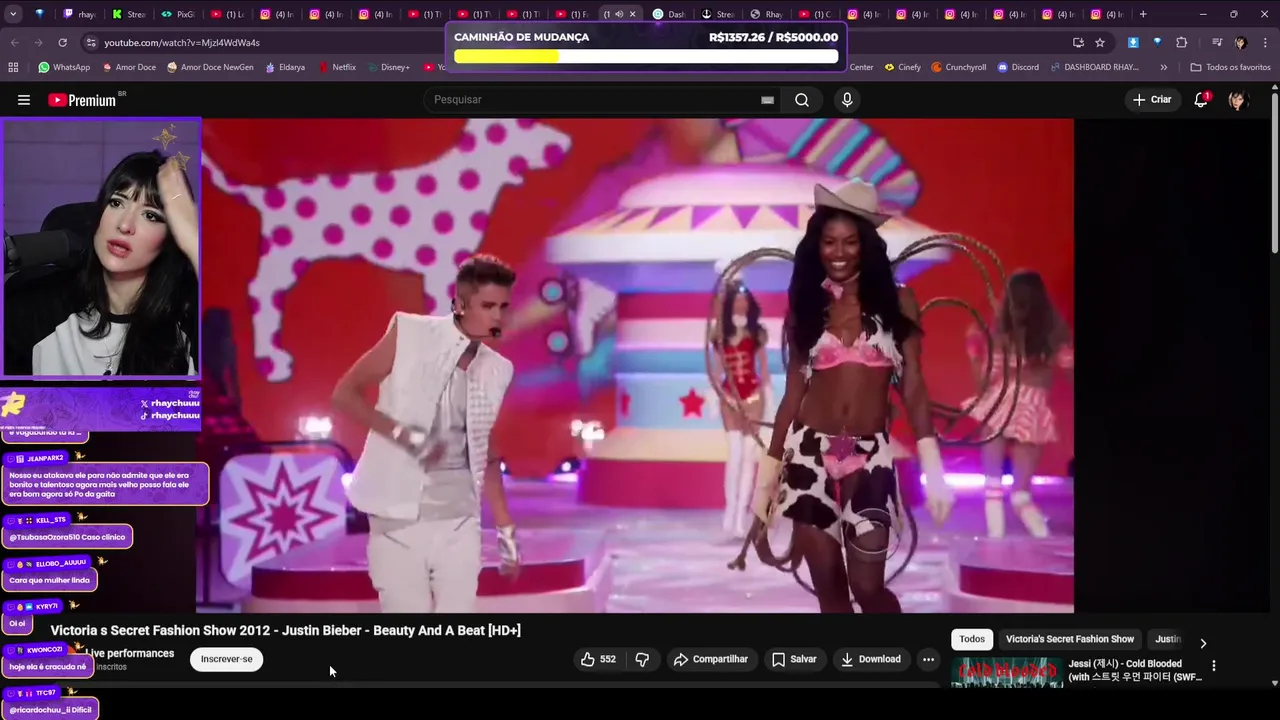This screenshot has width=1280, height=720.
Task: Open the browser extensions puzzle icon
Action: 1181,42
